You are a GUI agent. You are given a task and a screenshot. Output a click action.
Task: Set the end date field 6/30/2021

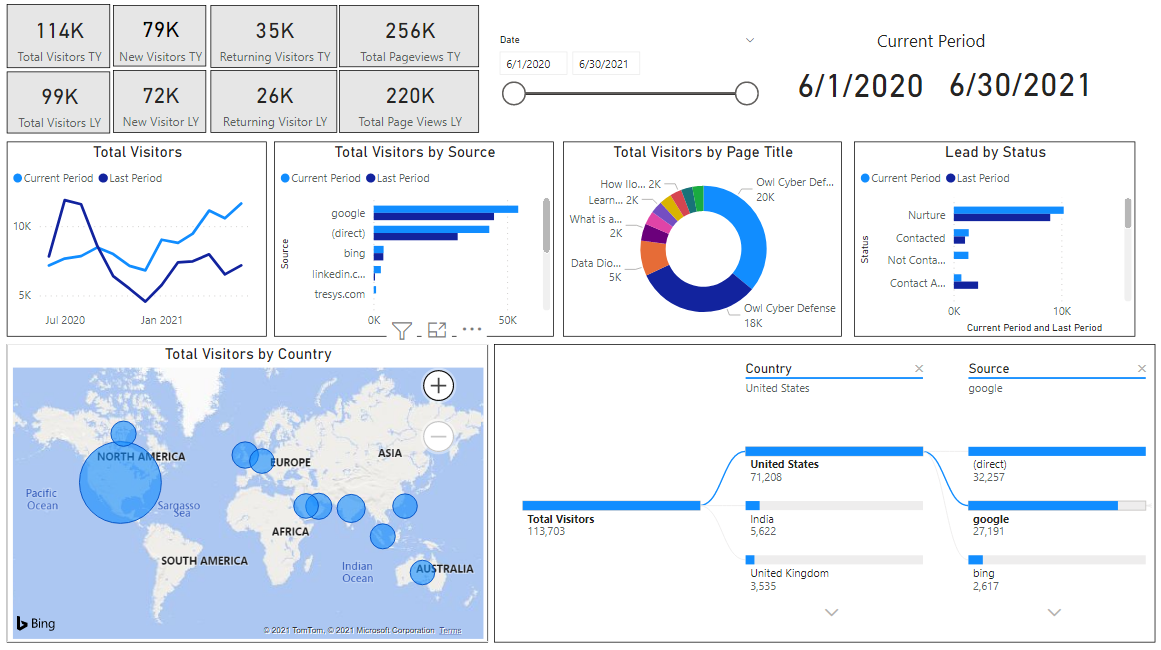[606, 64]
